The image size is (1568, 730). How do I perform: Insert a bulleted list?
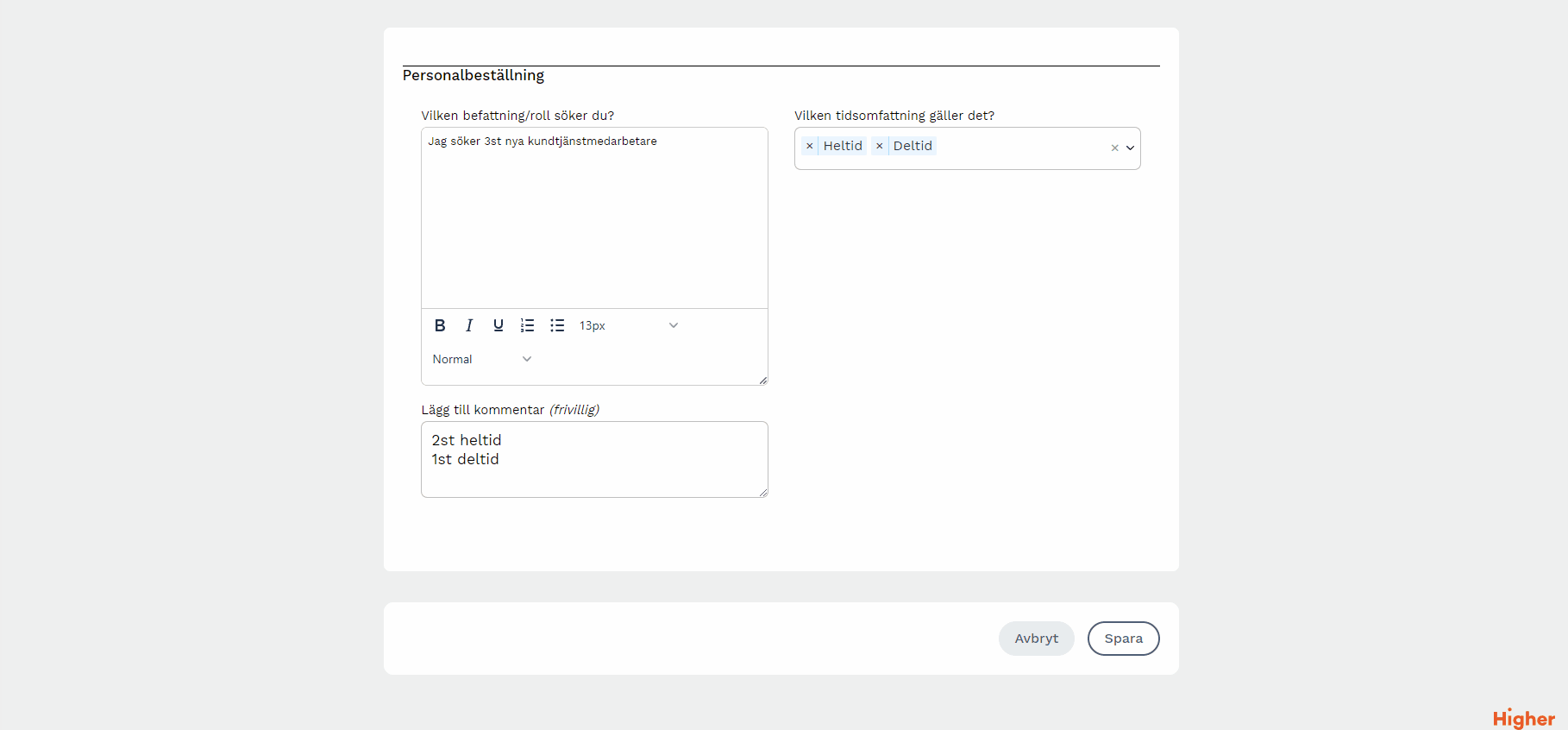click(557, 325)
